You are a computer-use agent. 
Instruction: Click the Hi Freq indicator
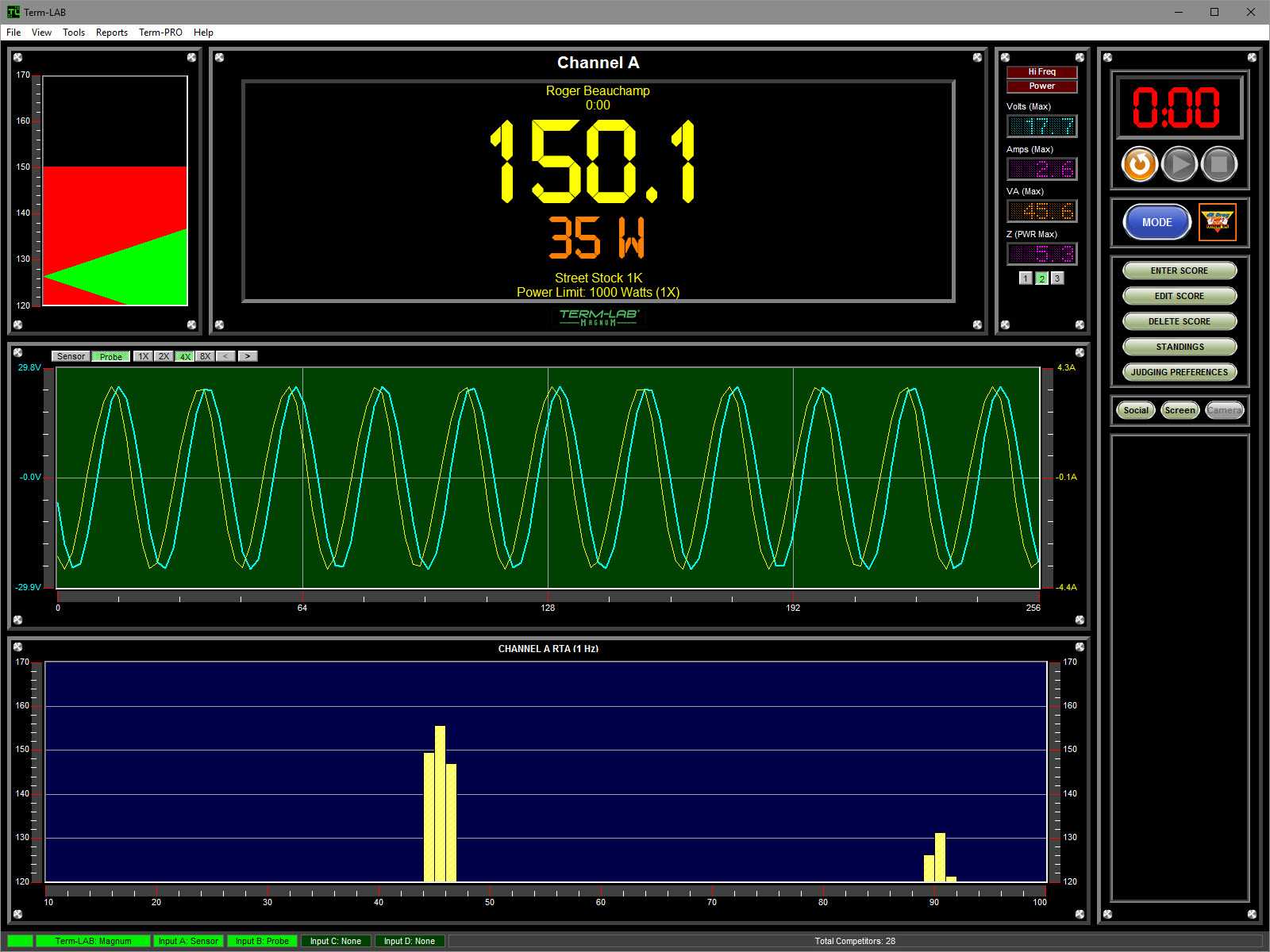coord(1042,72)
